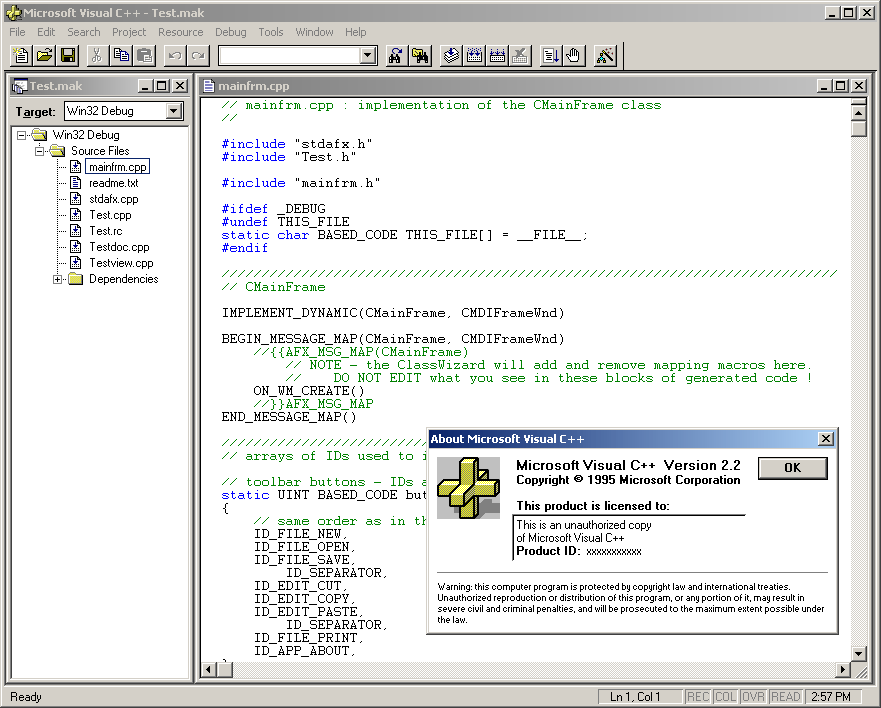Image resolution: width=881 pixels, height=708 pixels.
Task: Expand the Dependencies folder
Action: (x=57, y=279)
